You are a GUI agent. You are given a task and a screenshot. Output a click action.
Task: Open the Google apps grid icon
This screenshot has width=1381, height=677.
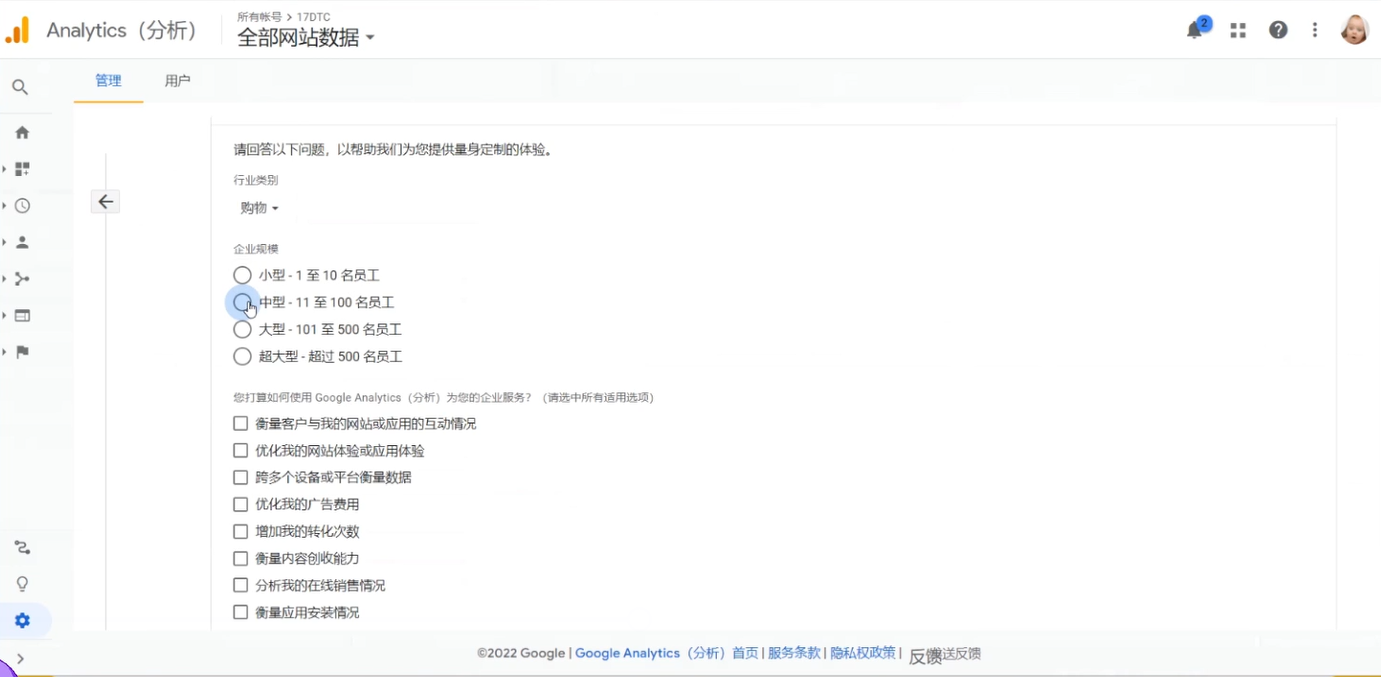click(x=1237, y=29)
